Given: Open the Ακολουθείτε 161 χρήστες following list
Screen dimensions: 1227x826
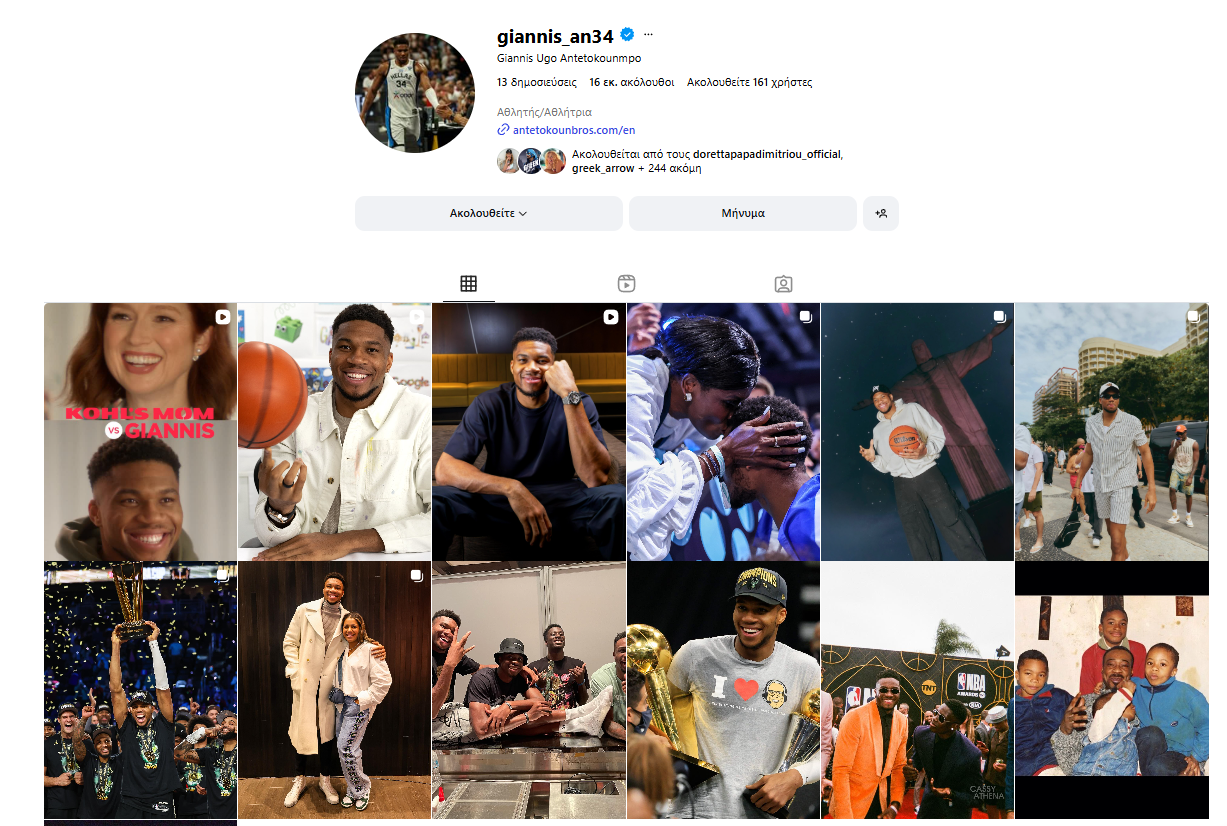Looking at the screenshot, I should coord(749,82).
